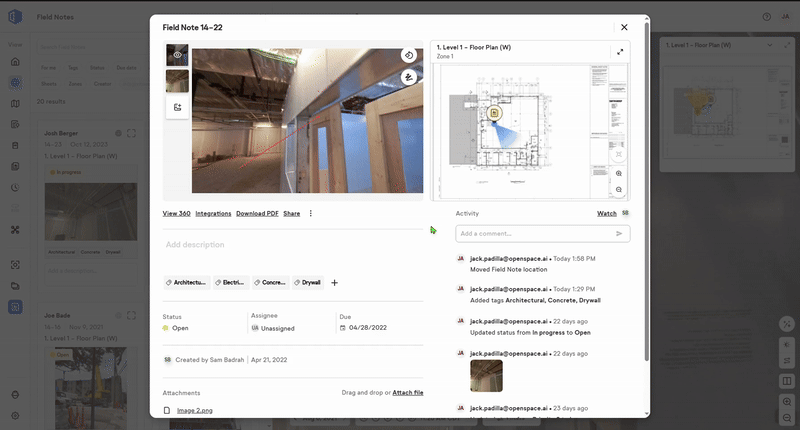
Task: Open the home icon in the sidebar
Action: coord(15,62)
